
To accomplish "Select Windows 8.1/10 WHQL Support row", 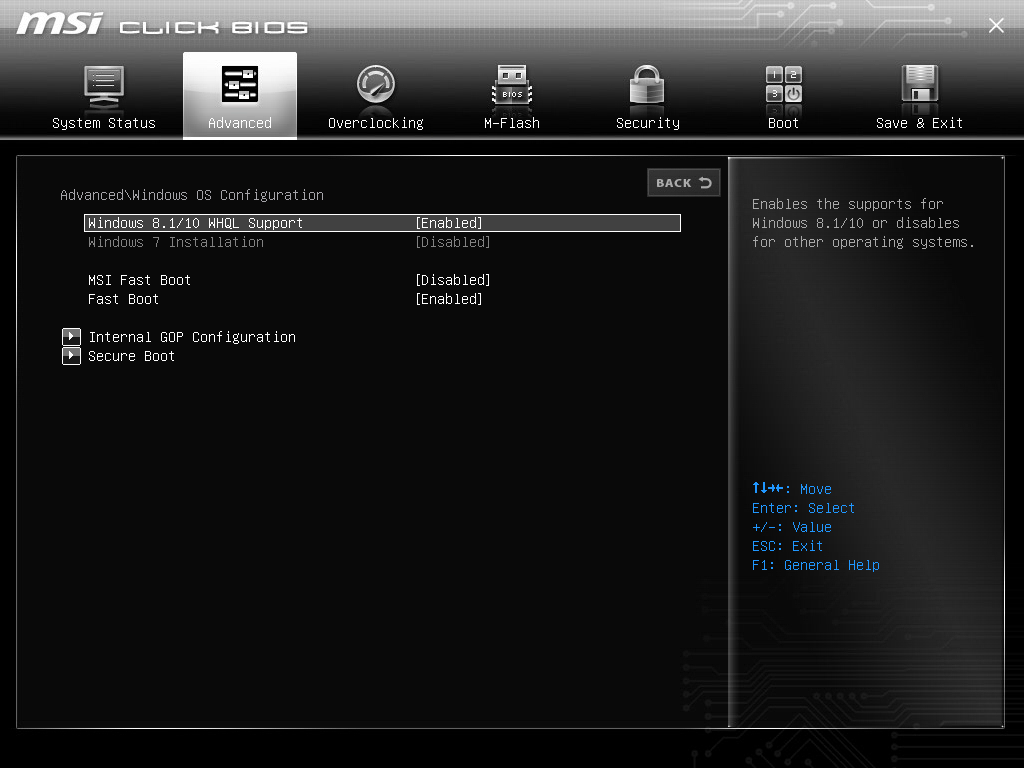I will click(x=382, y=223).
